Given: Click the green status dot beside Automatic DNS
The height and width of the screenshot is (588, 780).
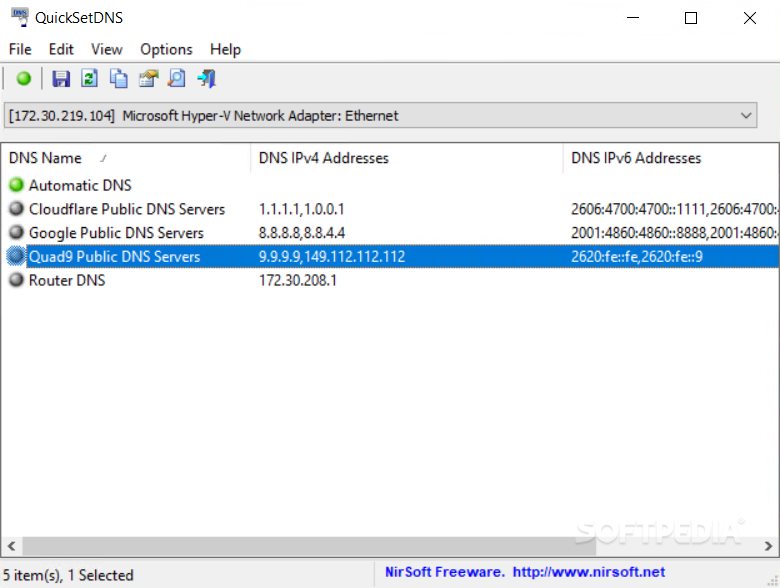Looking at the screenshot, I should click(x=16, y=185).
